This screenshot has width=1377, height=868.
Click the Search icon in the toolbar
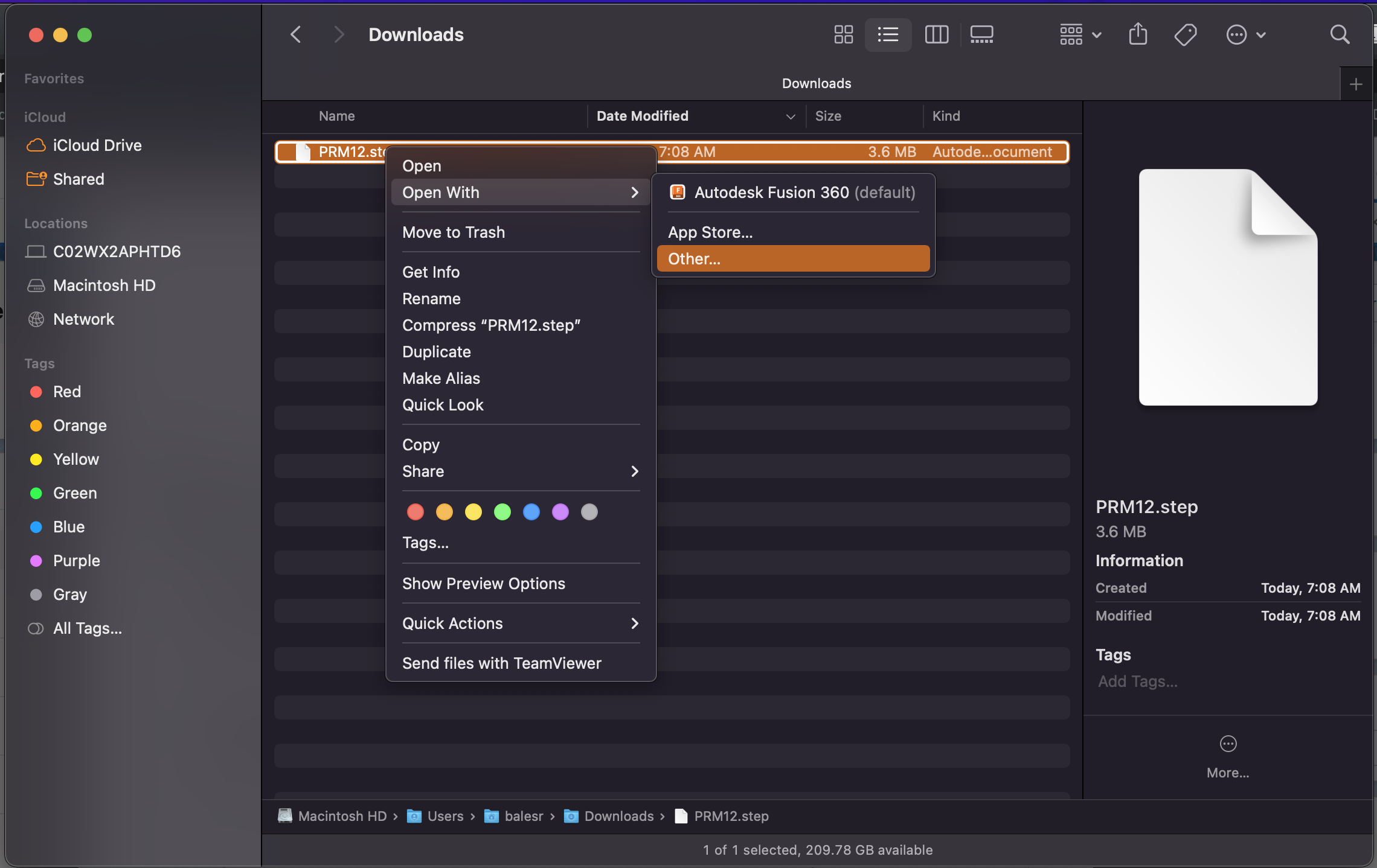(x=1340, y=34)
